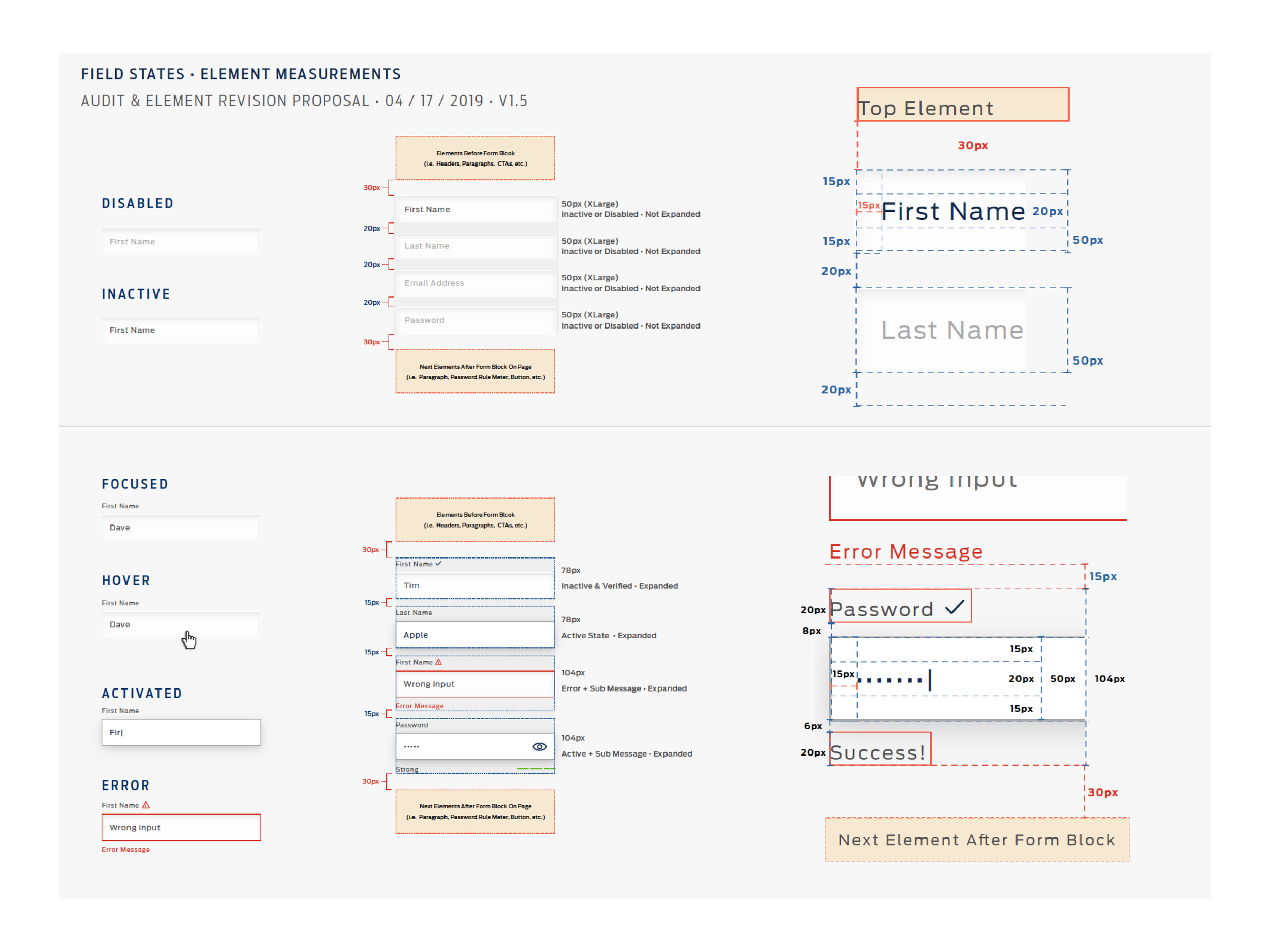Click the checkmark beside the small First Name label
The height and width of the screenshot is (952, 1270).
tap(438, 564)
